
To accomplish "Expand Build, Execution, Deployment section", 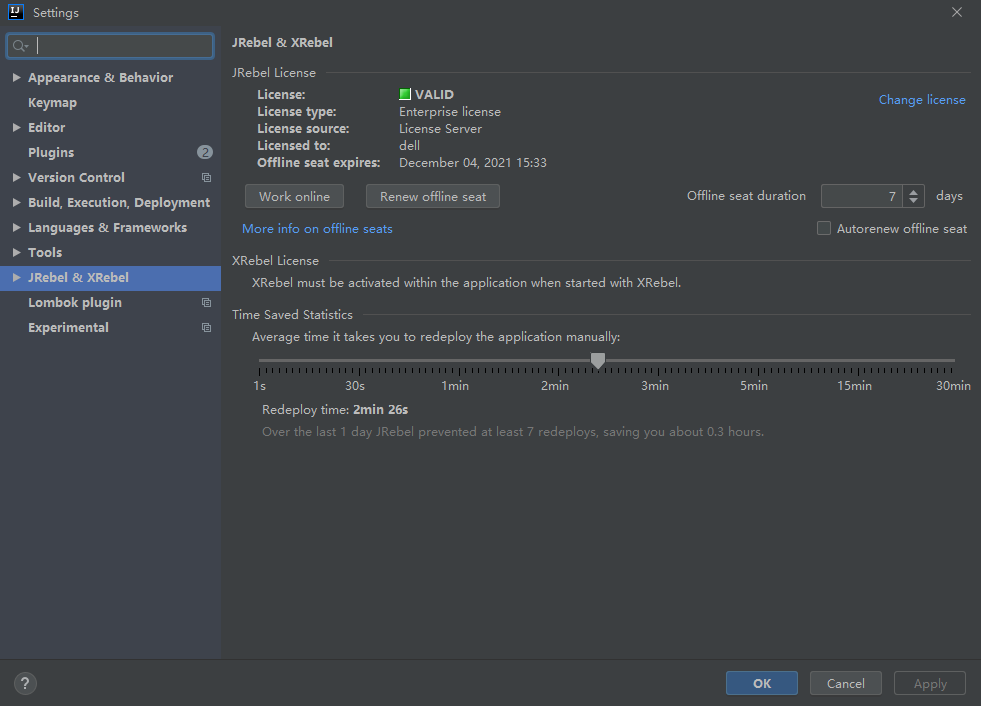I will click(x=17, y=202).
